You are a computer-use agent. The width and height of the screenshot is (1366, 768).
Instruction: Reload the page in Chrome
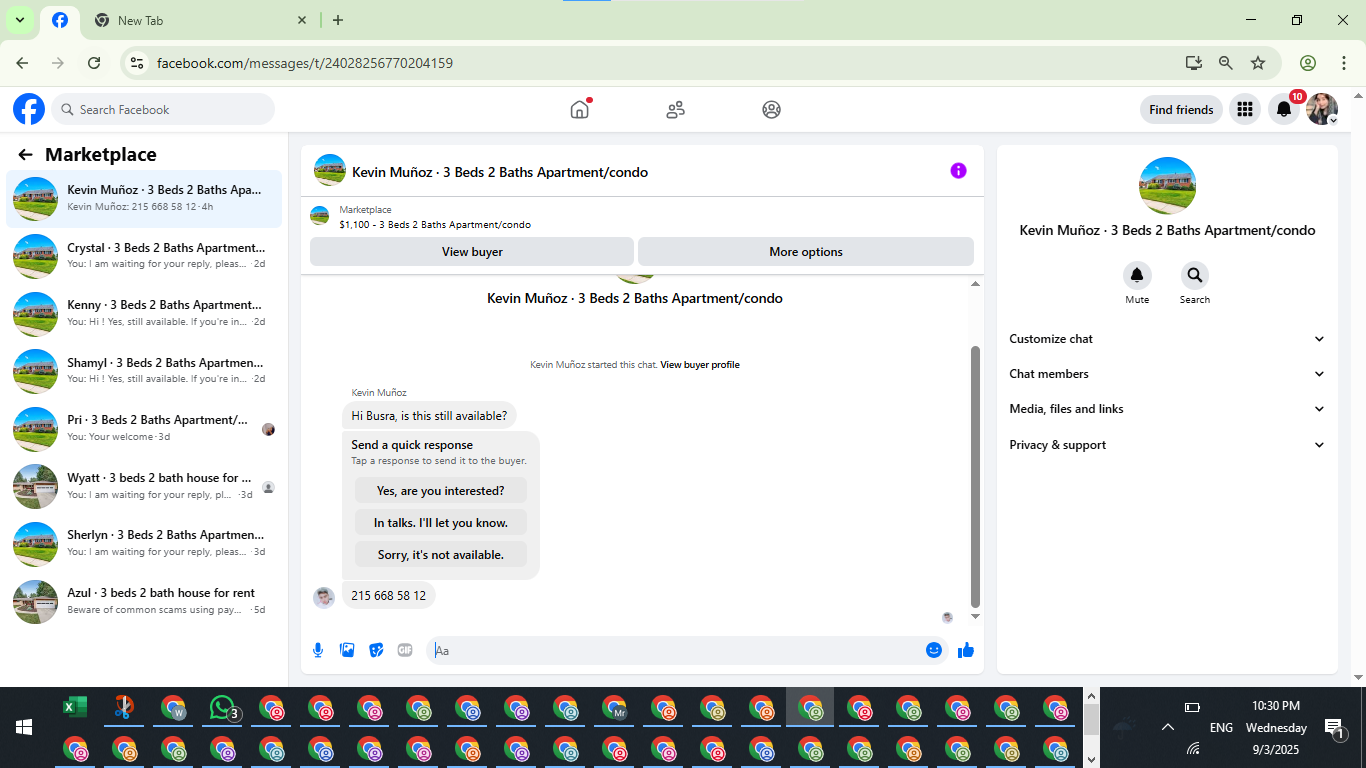94,63
